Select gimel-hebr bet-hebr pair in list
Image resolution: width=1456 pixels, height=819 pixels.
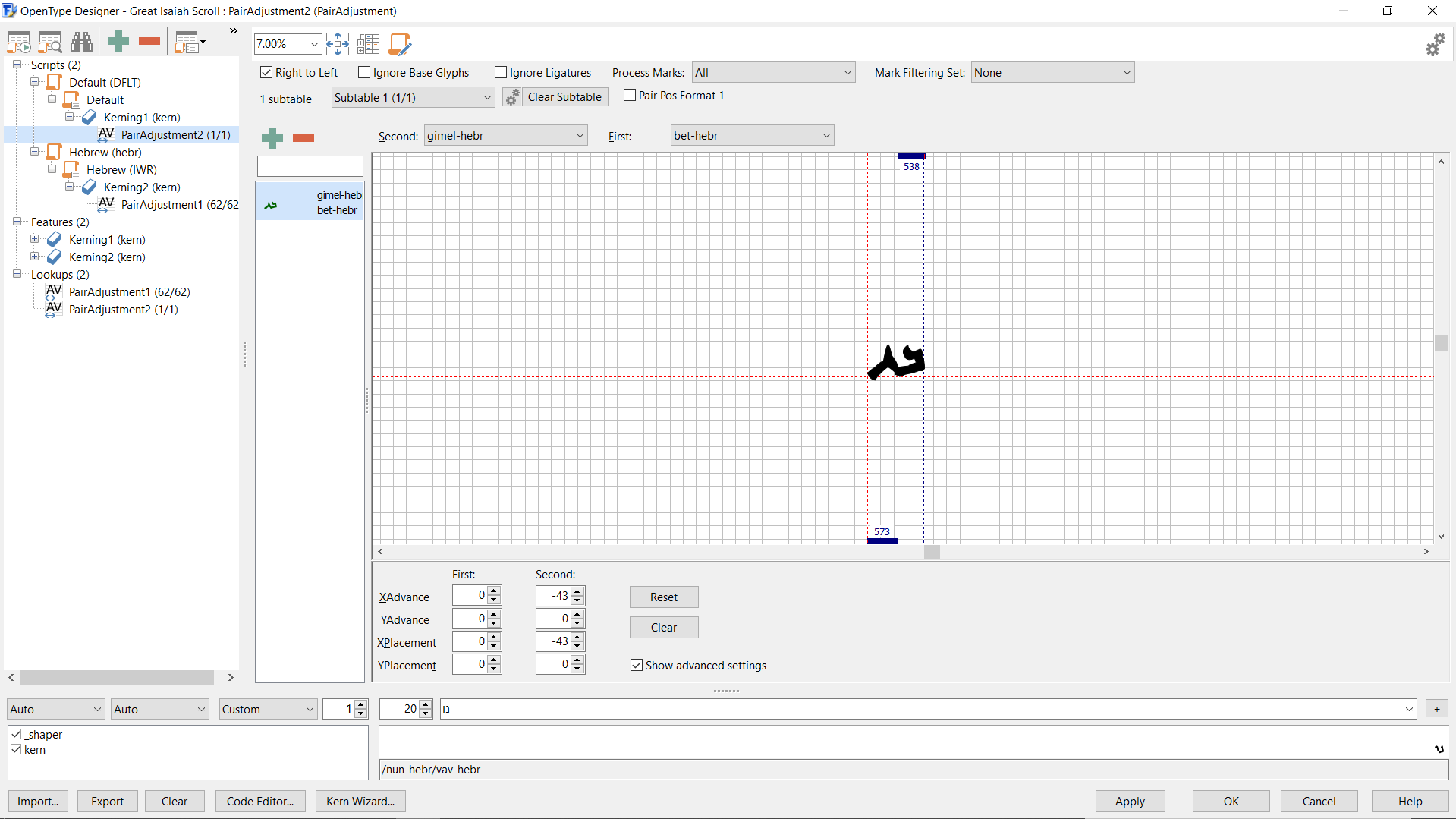coord(310,202)
